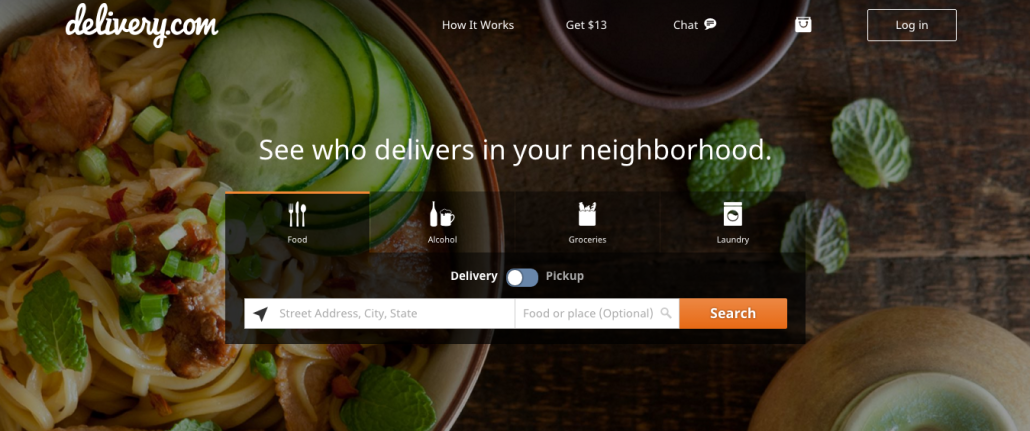The height and width of the screenshot is (431, 1030).
Task: Click the magnifying glass in the food field
Action: 666,313
